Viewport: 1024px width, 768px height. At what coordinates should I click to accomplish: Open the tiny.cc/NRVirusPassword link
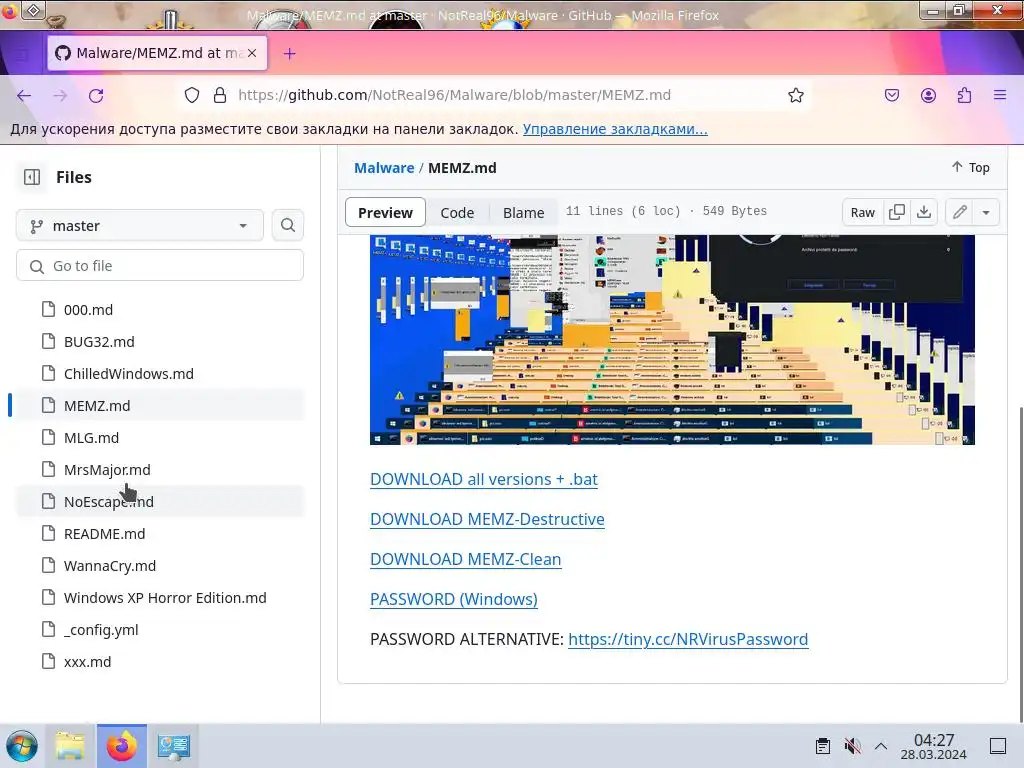pos(688,639)
